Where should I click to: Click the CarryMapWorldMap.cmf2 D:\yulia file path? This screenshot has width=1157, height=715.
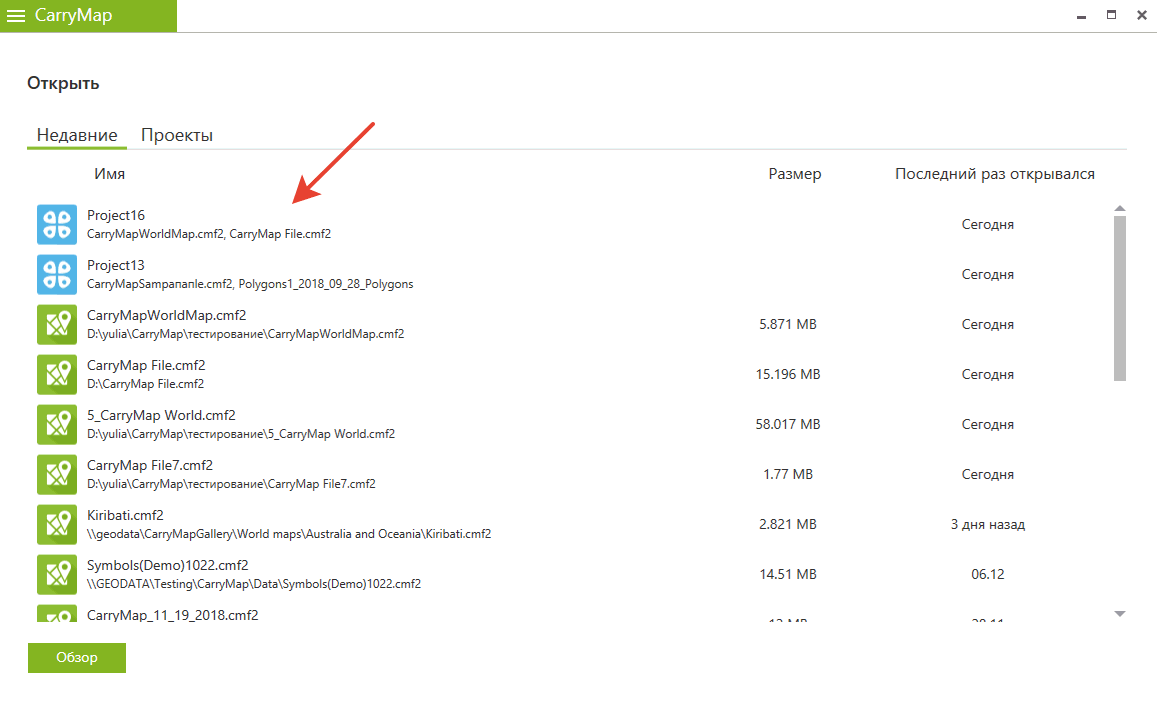246,334
